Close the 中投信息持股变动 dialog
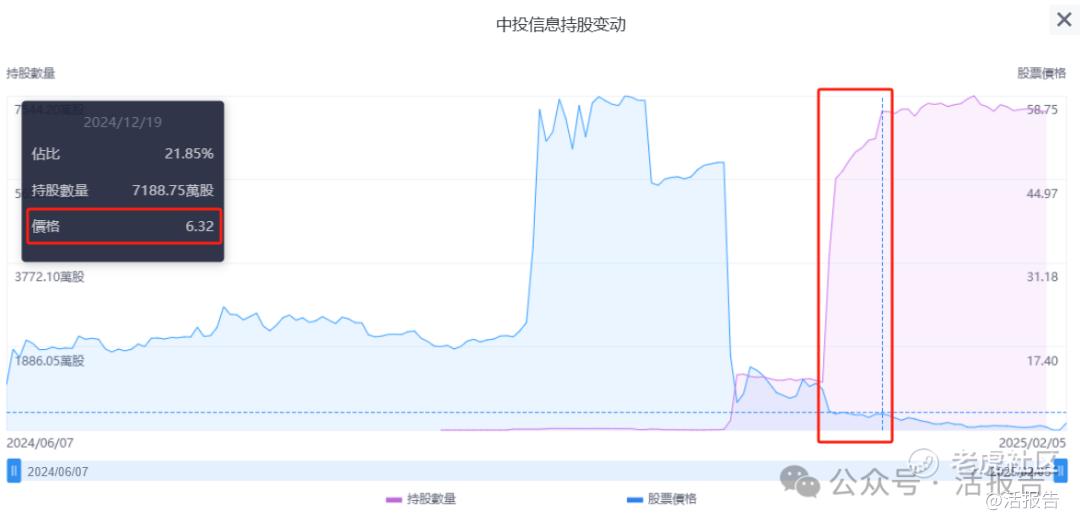This screenshot has height=525, width=1080. (1063, 20)
